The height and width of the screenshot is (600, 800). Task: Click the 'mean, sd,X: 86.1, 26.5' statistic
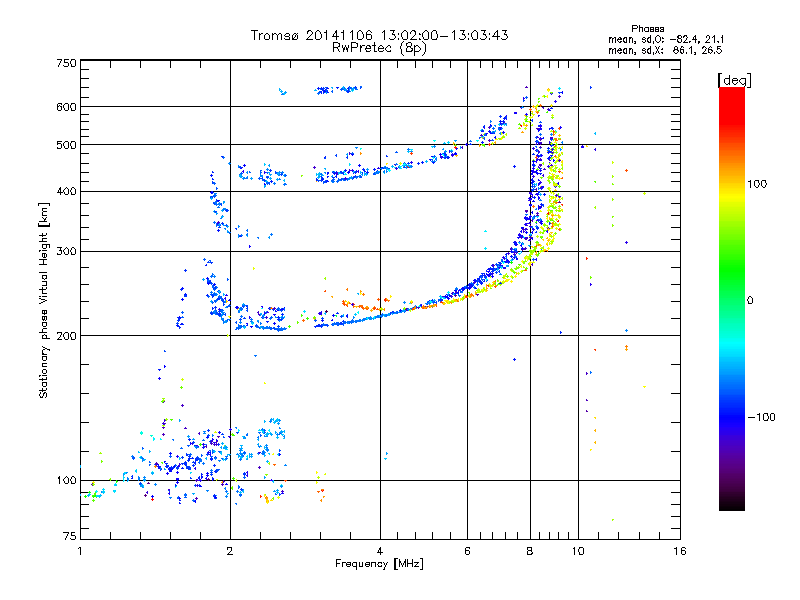tap(665, 50)
